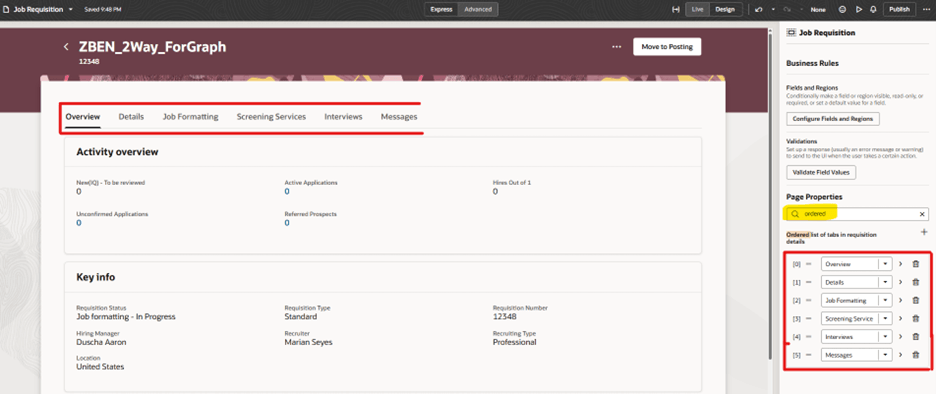Delete the Overview list item

[916, 264]
